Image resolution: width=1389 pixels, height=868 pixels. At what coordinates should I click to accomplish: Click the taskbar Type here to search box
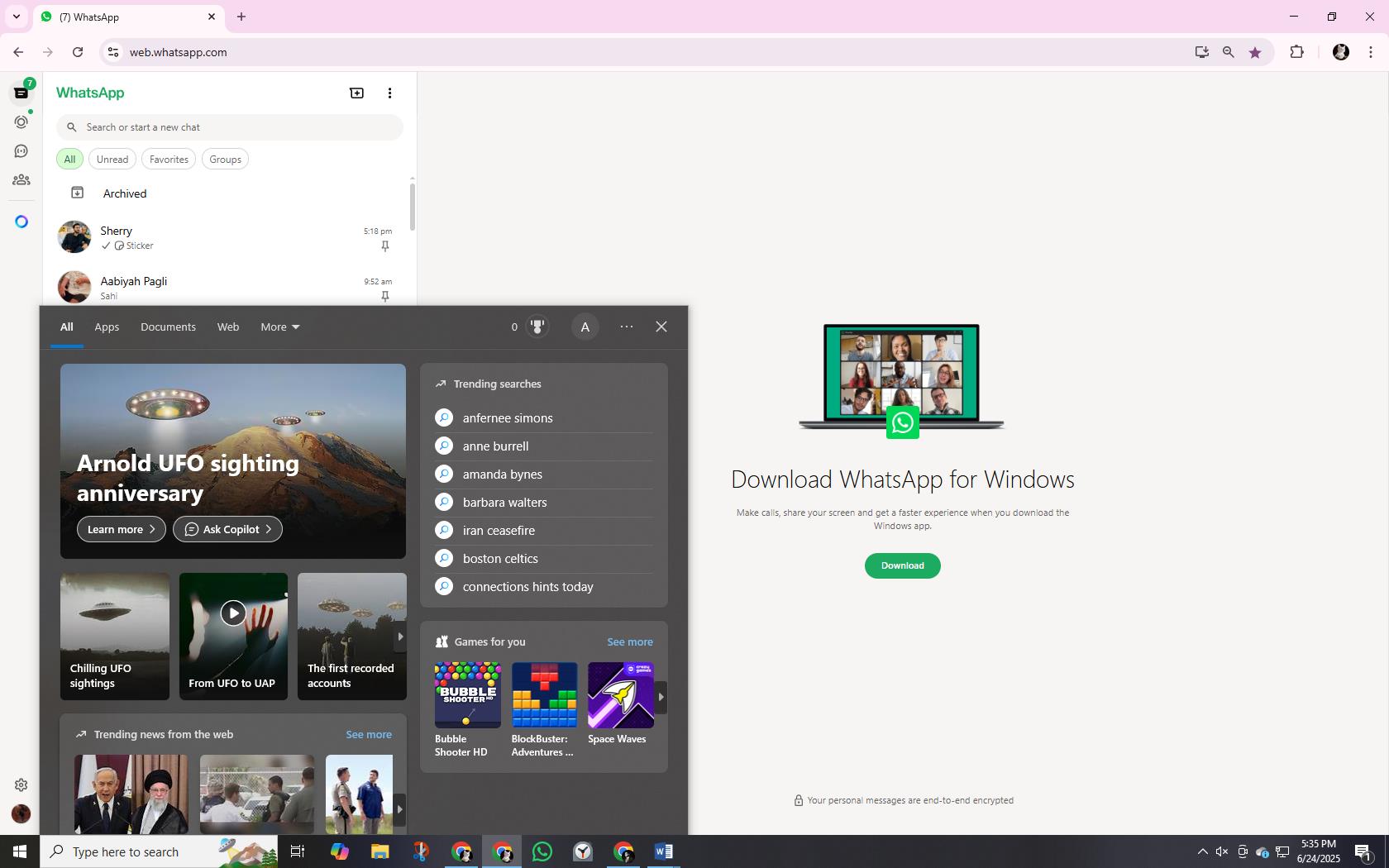tap(160, 851)
